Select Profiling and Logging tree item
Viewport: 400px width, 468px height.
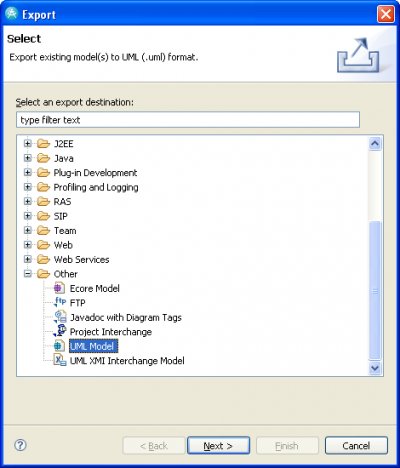click(96, 187)
